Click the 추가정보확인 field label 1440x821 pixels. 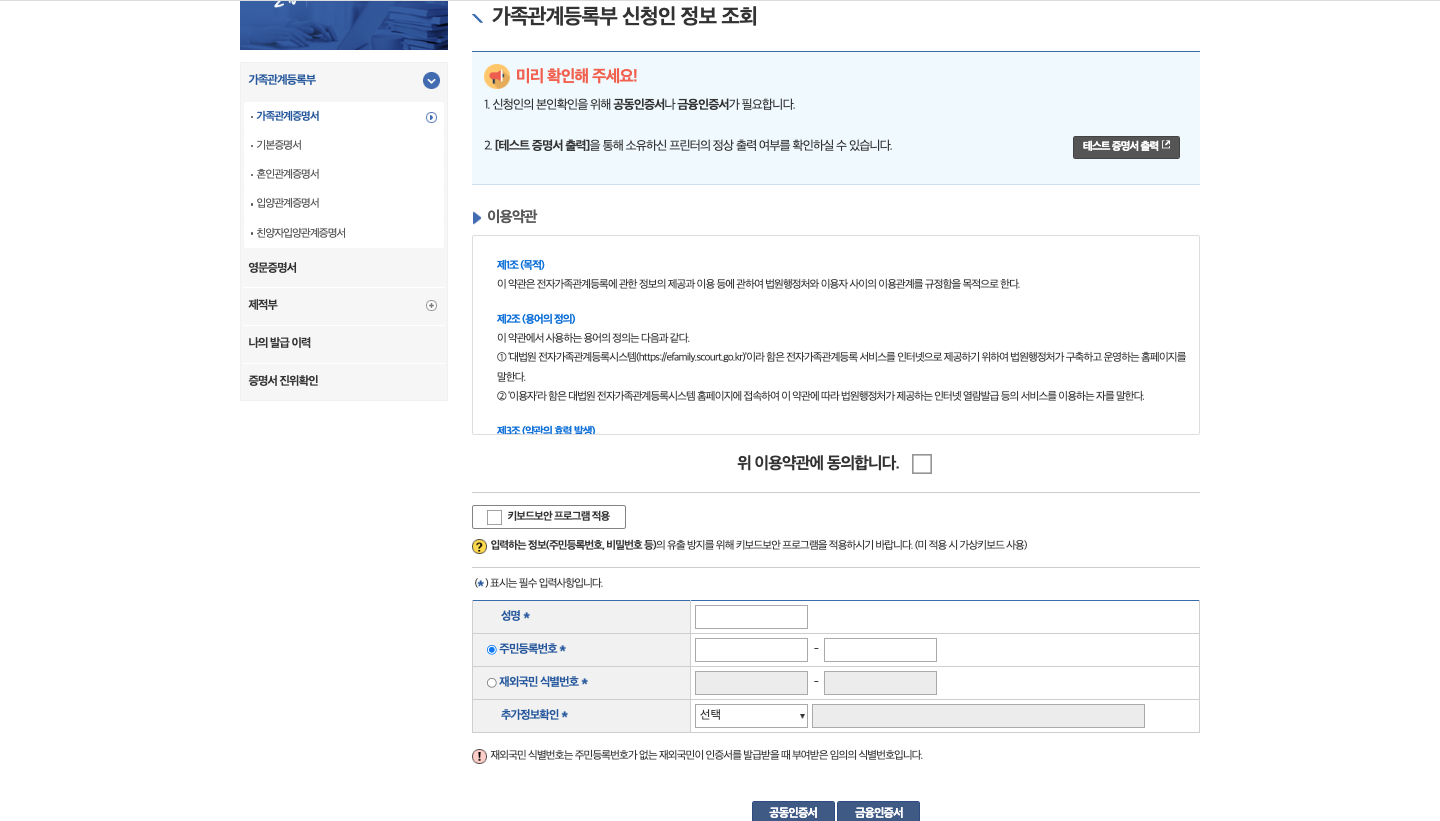point(535,716)
